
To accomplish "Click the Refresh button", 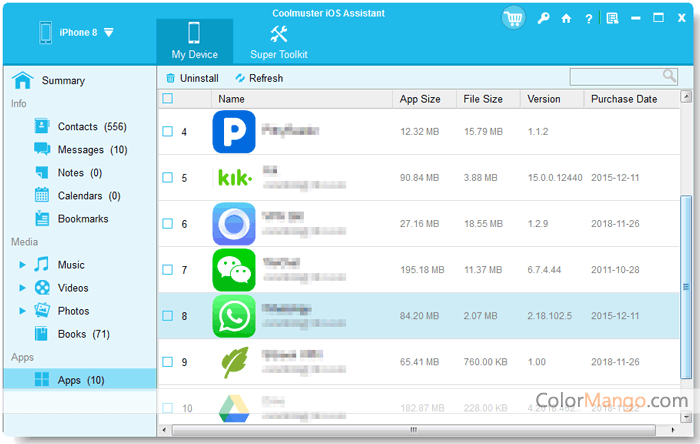I will (259, 78).
